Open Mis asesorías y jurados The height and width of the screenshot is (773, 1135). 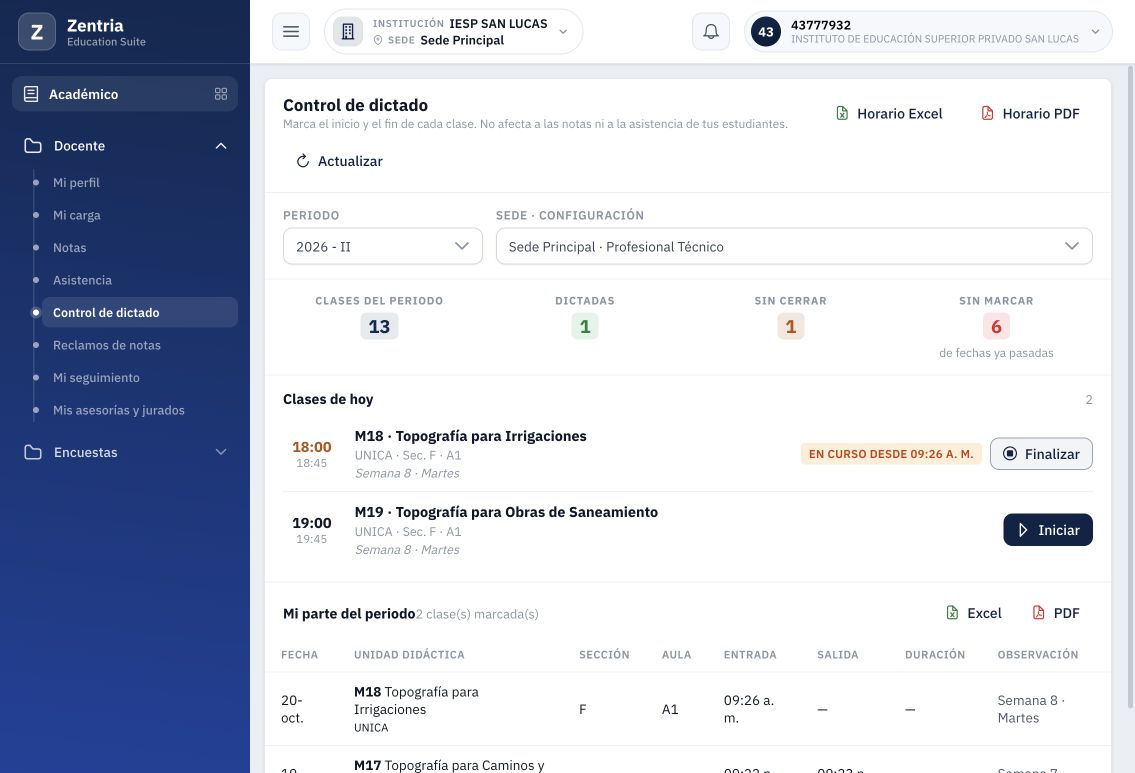(x=119, y=410)
